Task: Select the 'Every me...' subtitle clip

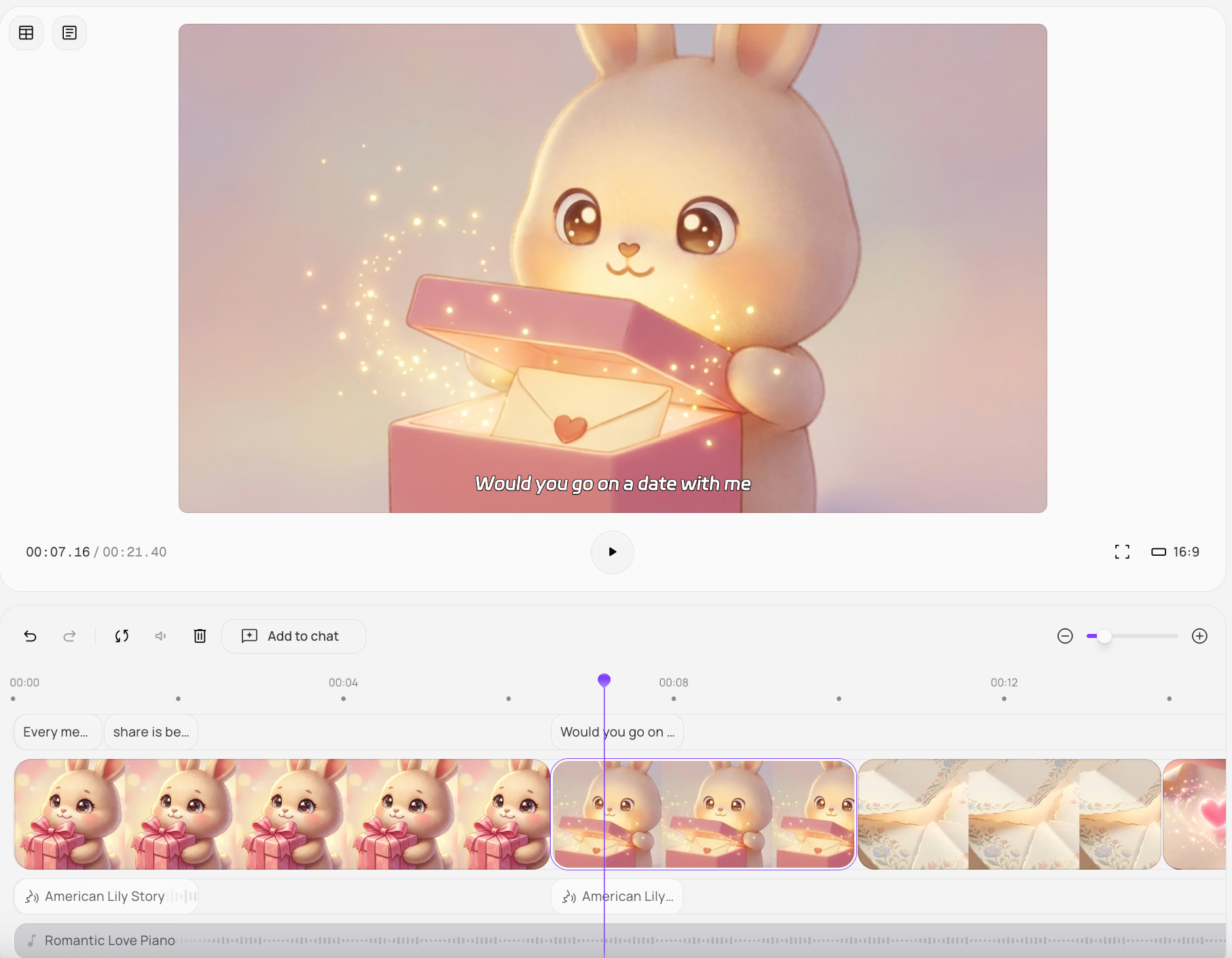Action: [57, 732]
